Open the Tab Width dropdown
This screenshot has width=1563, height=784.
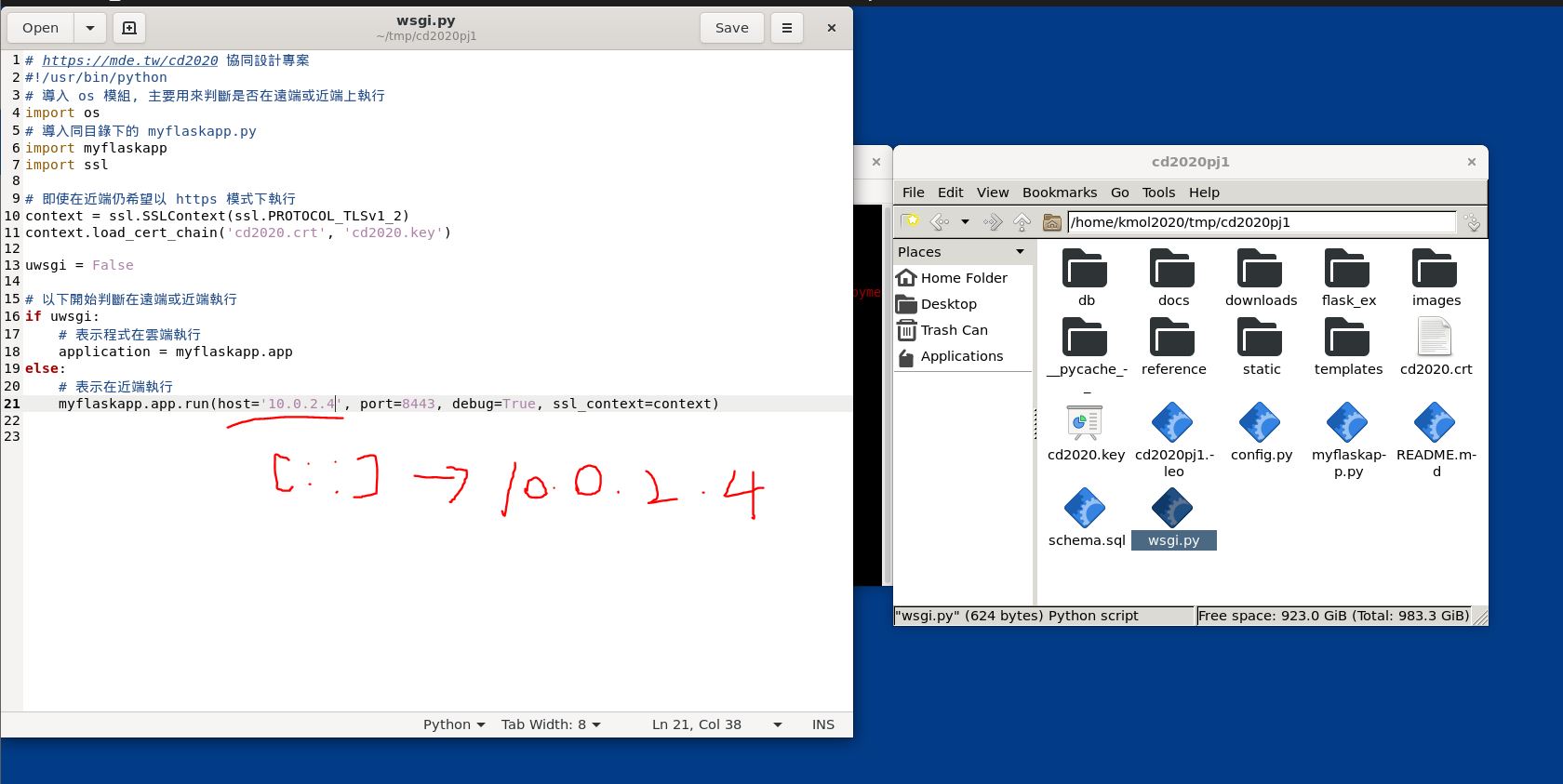pyautogui.click(x=551, y=724)
